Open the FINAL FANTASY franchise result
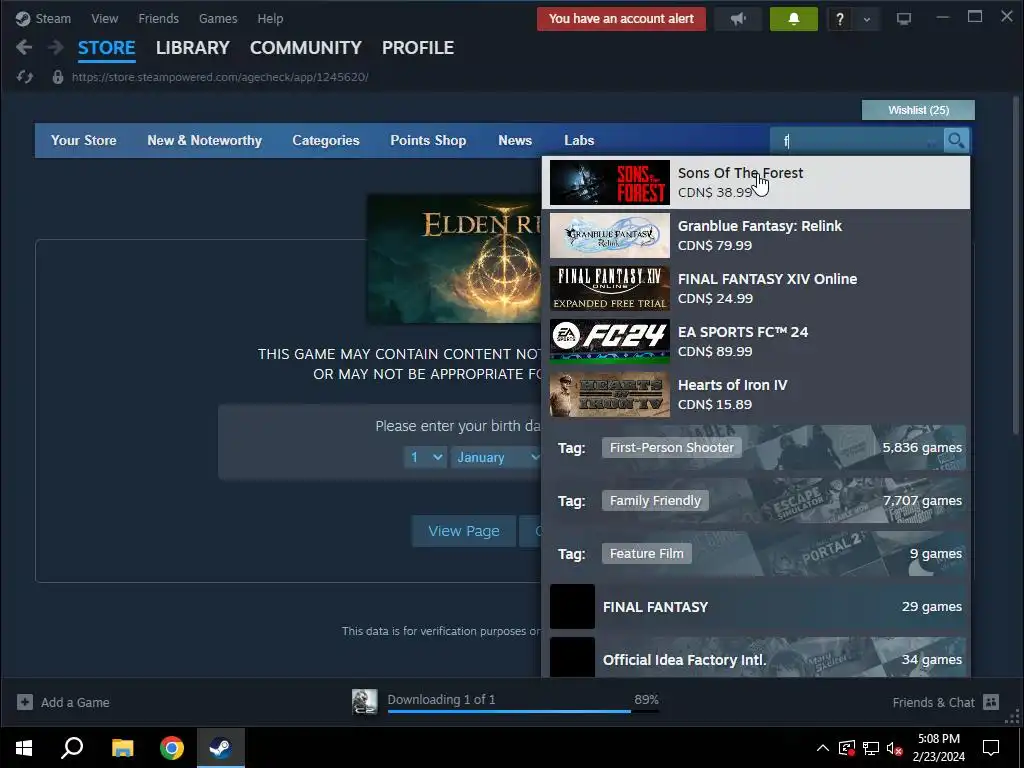This screenshot has height=768, width=1024. pyautogui.click(x=756, y=607)
